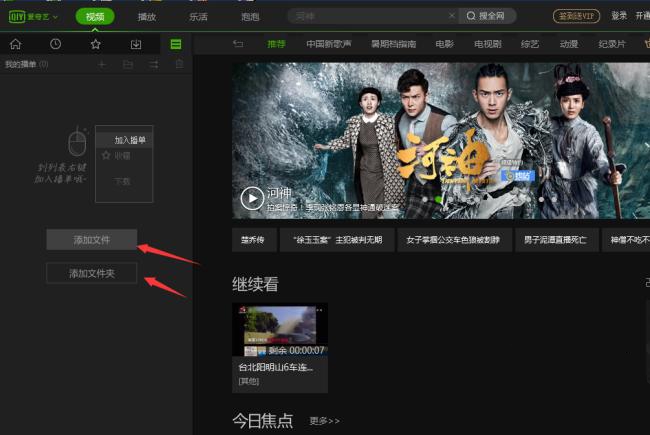
Task: Open 女子掌掴公交车色狼 news link
Action: coord(453,240)
